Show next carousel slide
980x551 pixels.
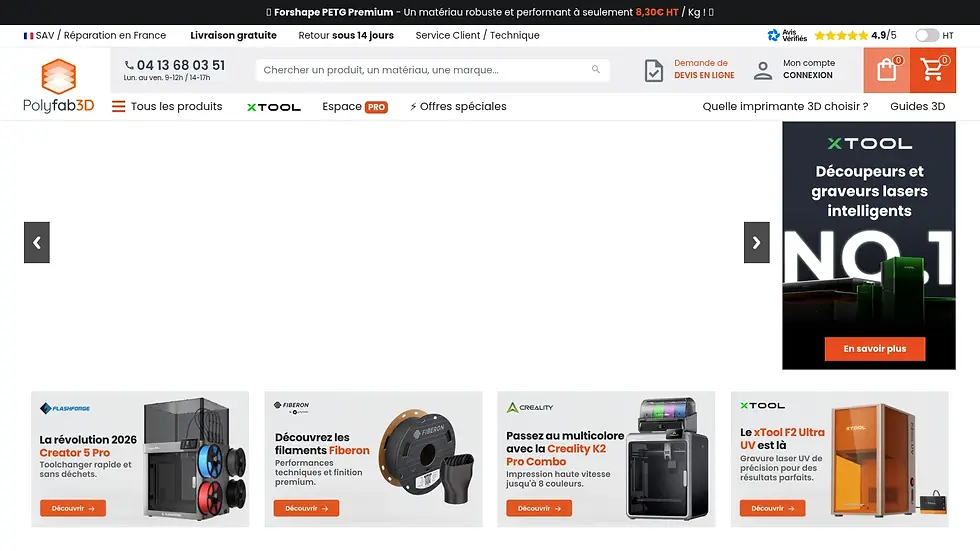tap(756, 242)
